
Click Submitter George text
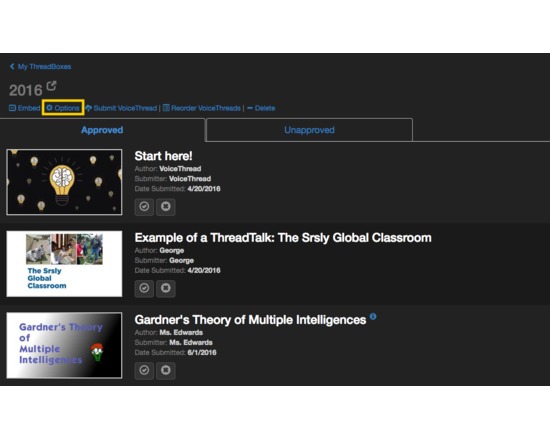(x=164, y=260)
